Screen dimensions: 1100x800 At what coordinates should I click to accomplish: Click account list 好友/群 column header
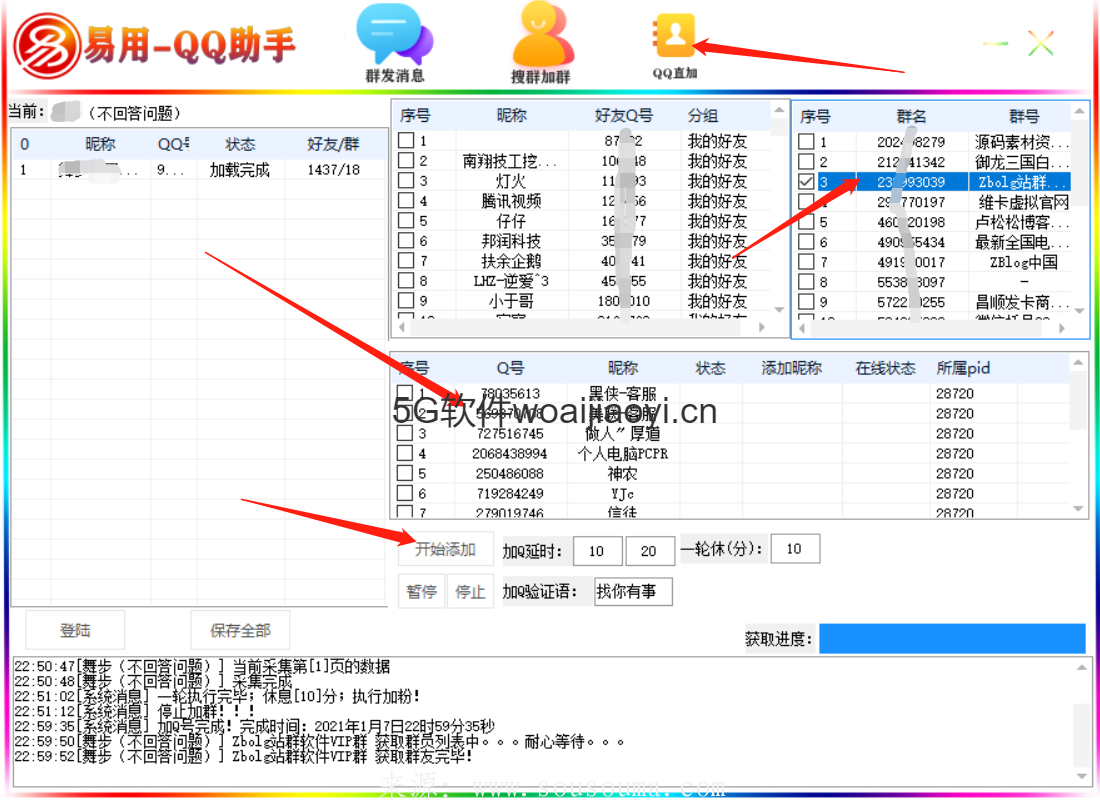[333, 144]
